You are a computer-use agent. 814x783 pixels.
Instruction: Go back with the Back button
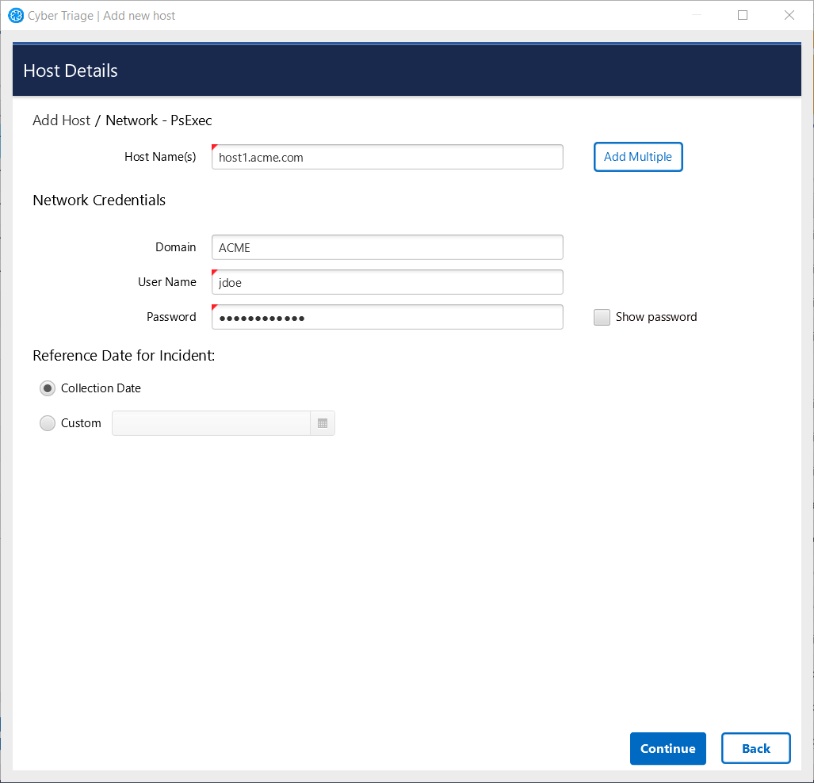[756, 749]
